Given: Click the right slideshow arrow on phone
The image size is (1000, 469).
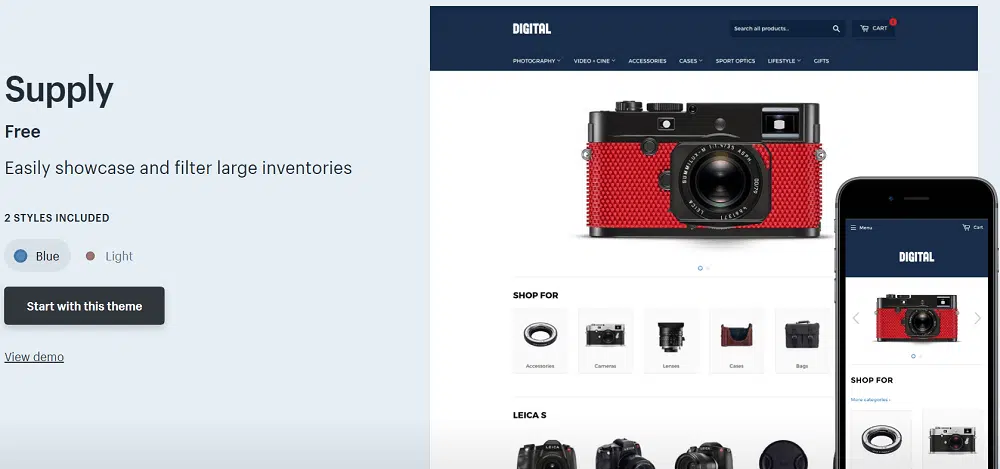Looking at the screenshot, I should point(977,318).
